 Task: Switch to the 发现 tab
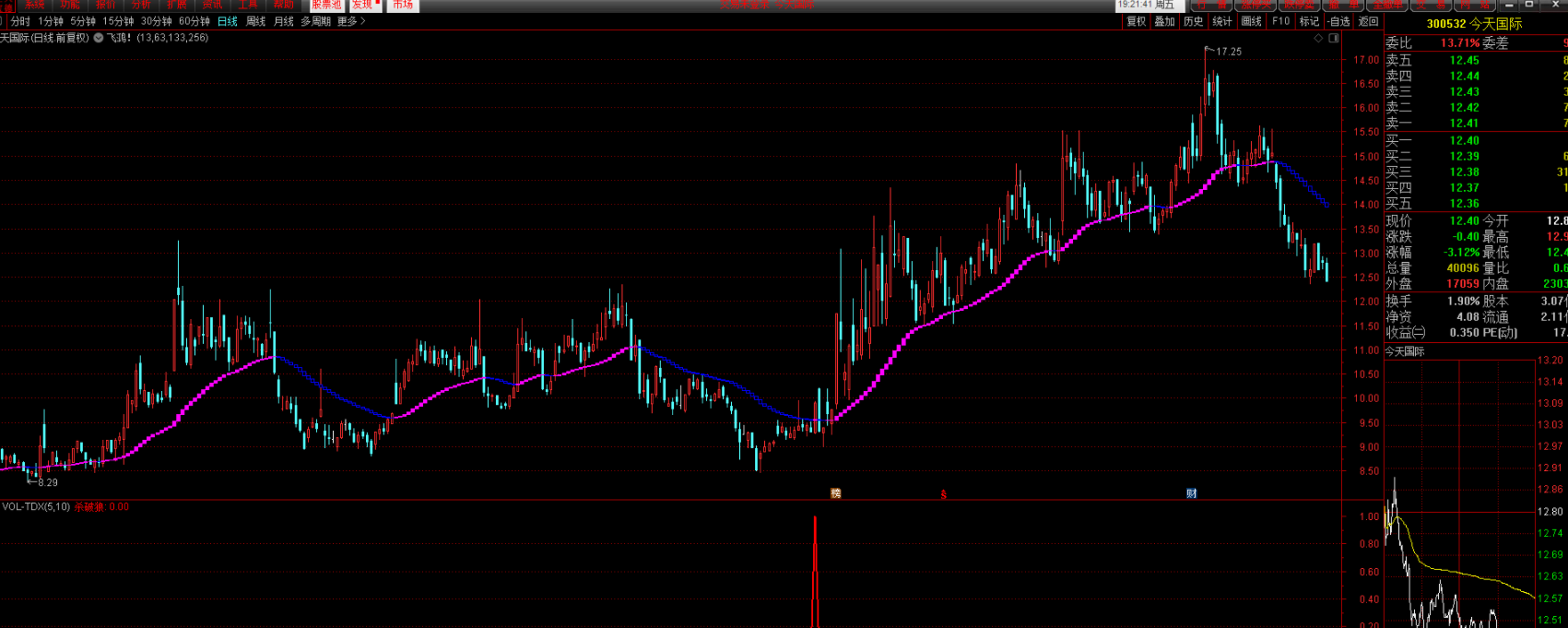tap(364, 5)
